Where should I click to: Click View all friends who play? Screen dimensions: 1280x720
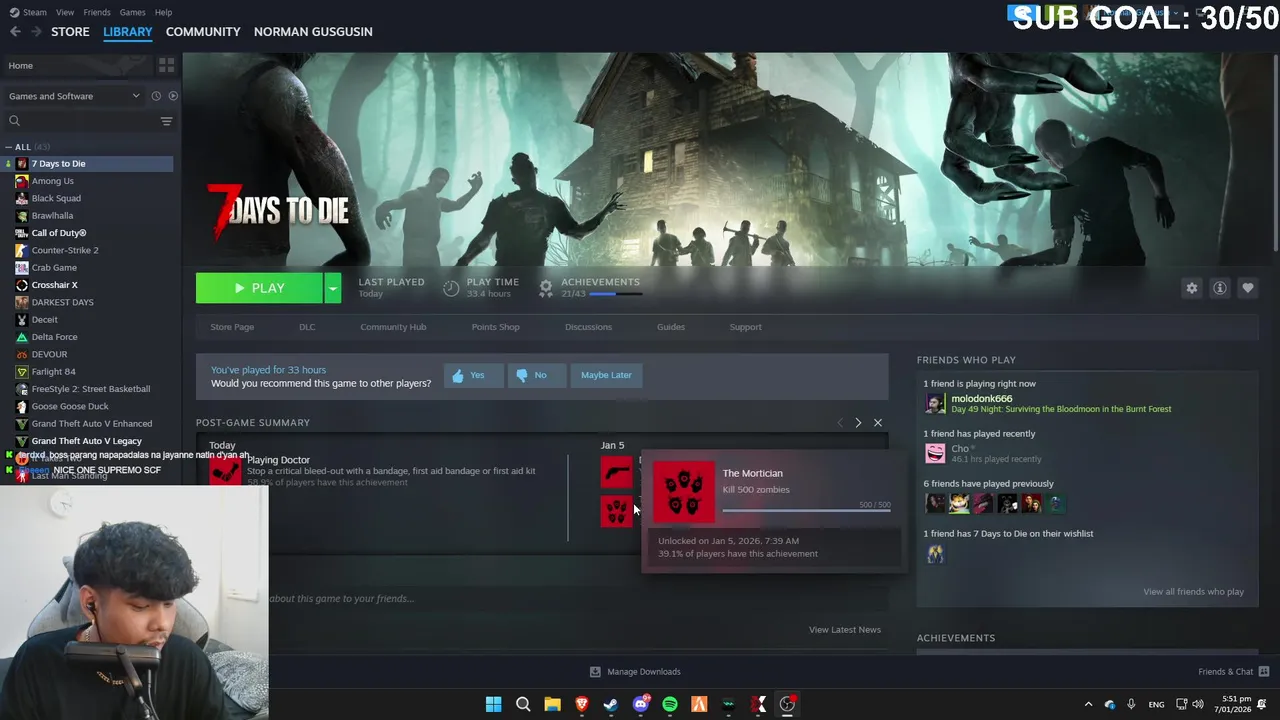click(1193, 592)
